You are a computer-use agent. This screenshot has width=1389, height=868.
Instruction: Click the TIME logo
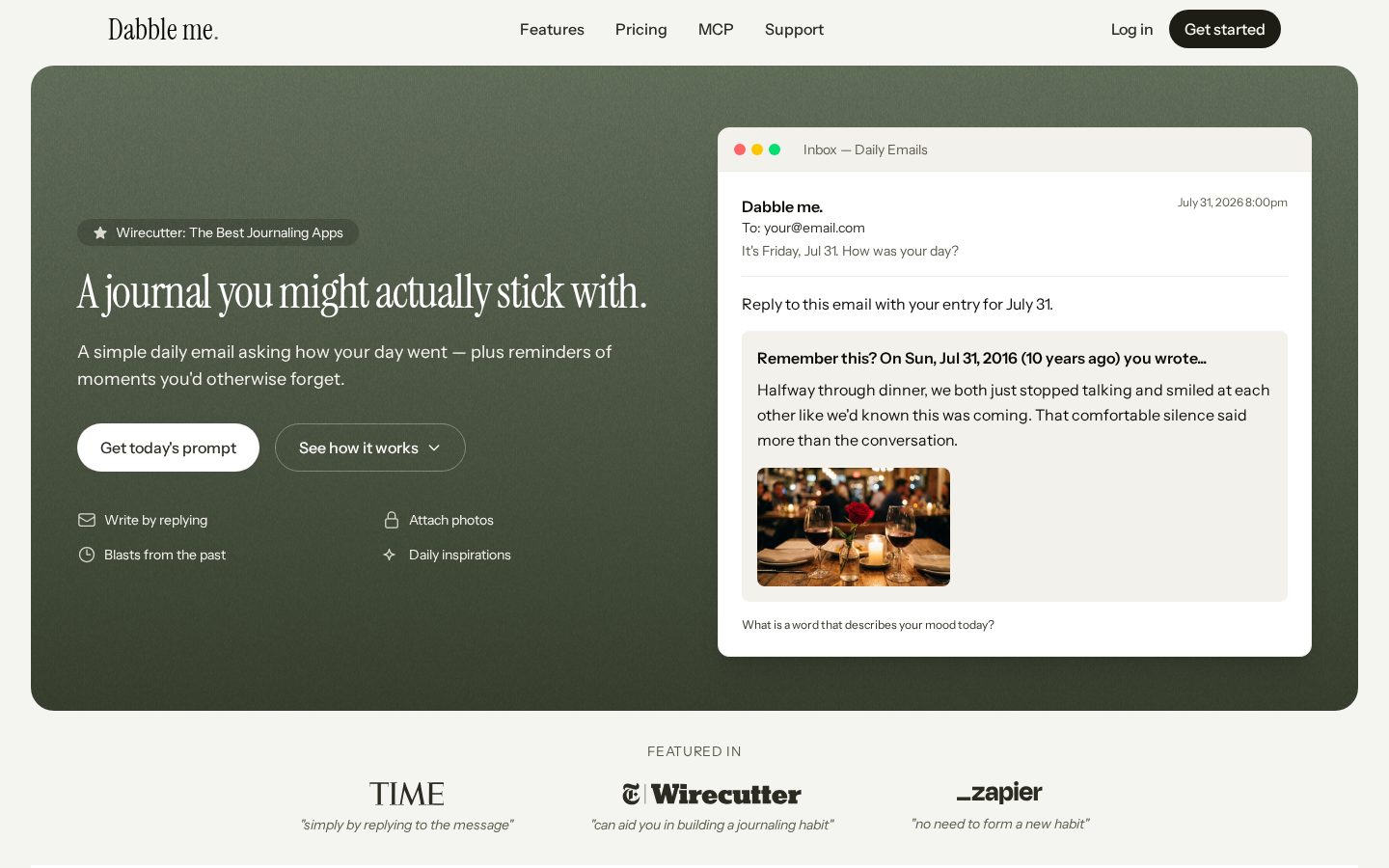pos(407,794)
